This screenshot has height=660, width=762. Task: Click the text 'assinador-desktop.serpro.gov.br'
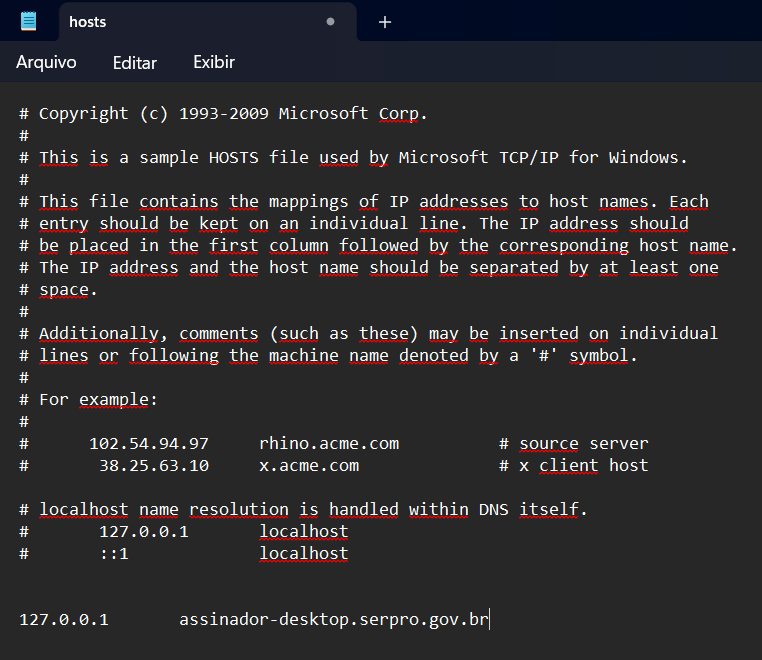click(333, 620)
